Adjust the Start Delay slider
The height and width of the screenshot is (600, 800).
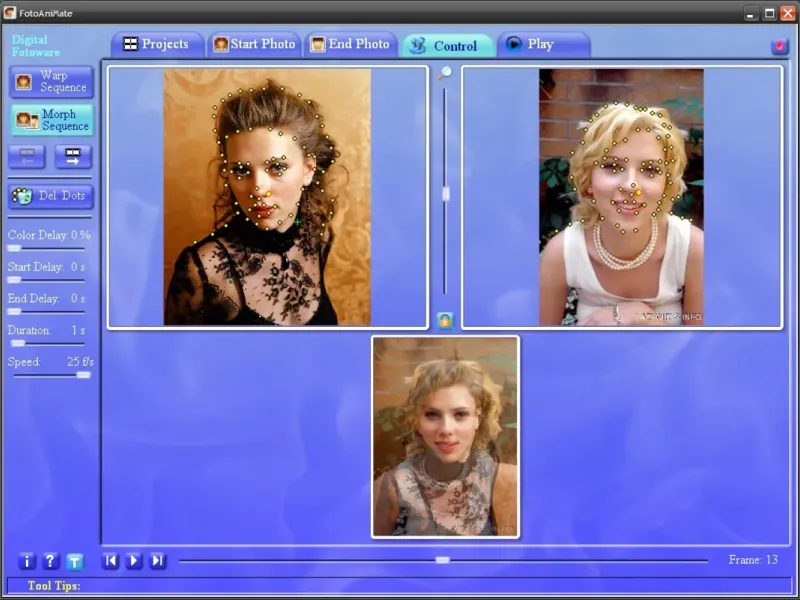pos(15,280)
